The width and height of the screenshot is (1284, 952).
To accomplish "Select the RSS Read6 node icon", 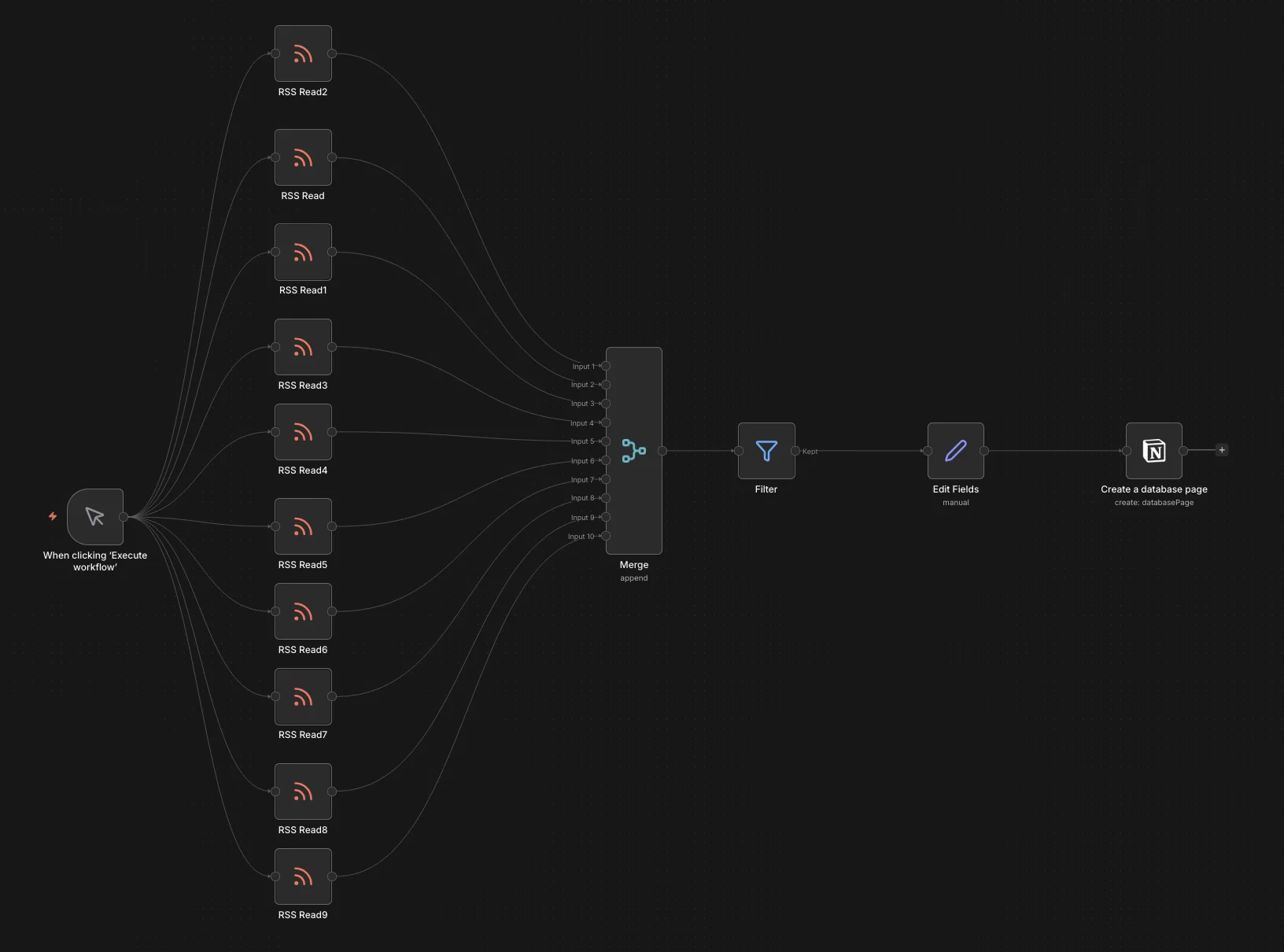I will click(x=303, y=611).
